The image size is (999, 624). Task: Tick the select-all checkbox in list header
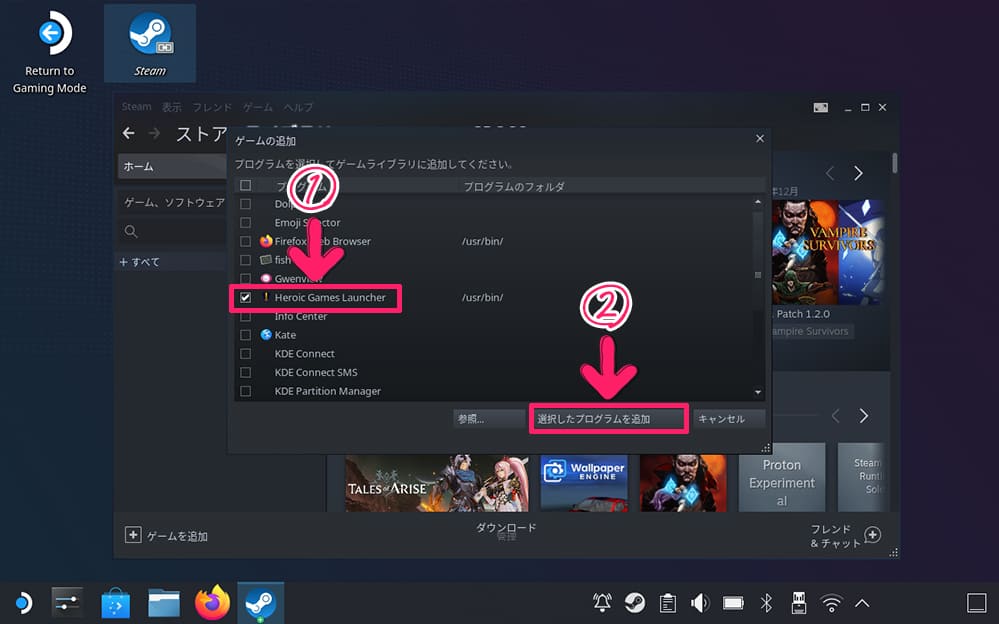tap(245, 185)
